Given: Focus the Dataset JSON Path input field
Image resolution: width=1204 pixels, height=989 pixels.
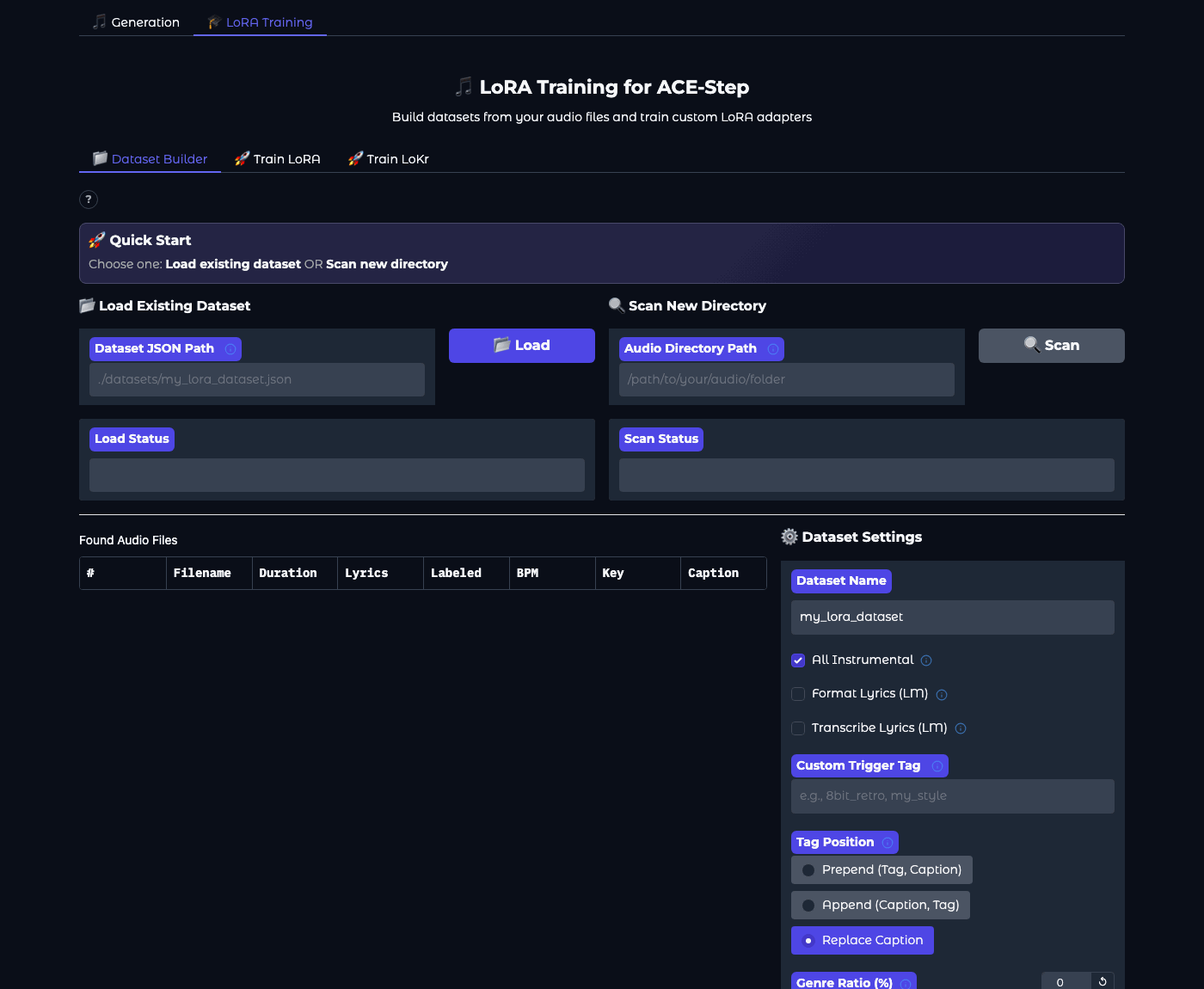Looking at the screenshot, I should point(257,379).
